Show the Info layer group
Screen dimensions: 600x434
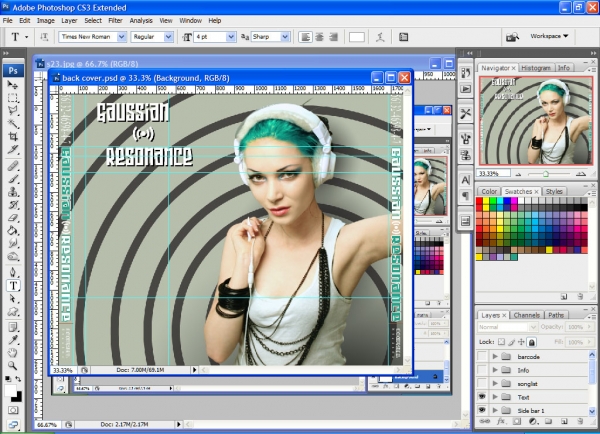point(482,370)
